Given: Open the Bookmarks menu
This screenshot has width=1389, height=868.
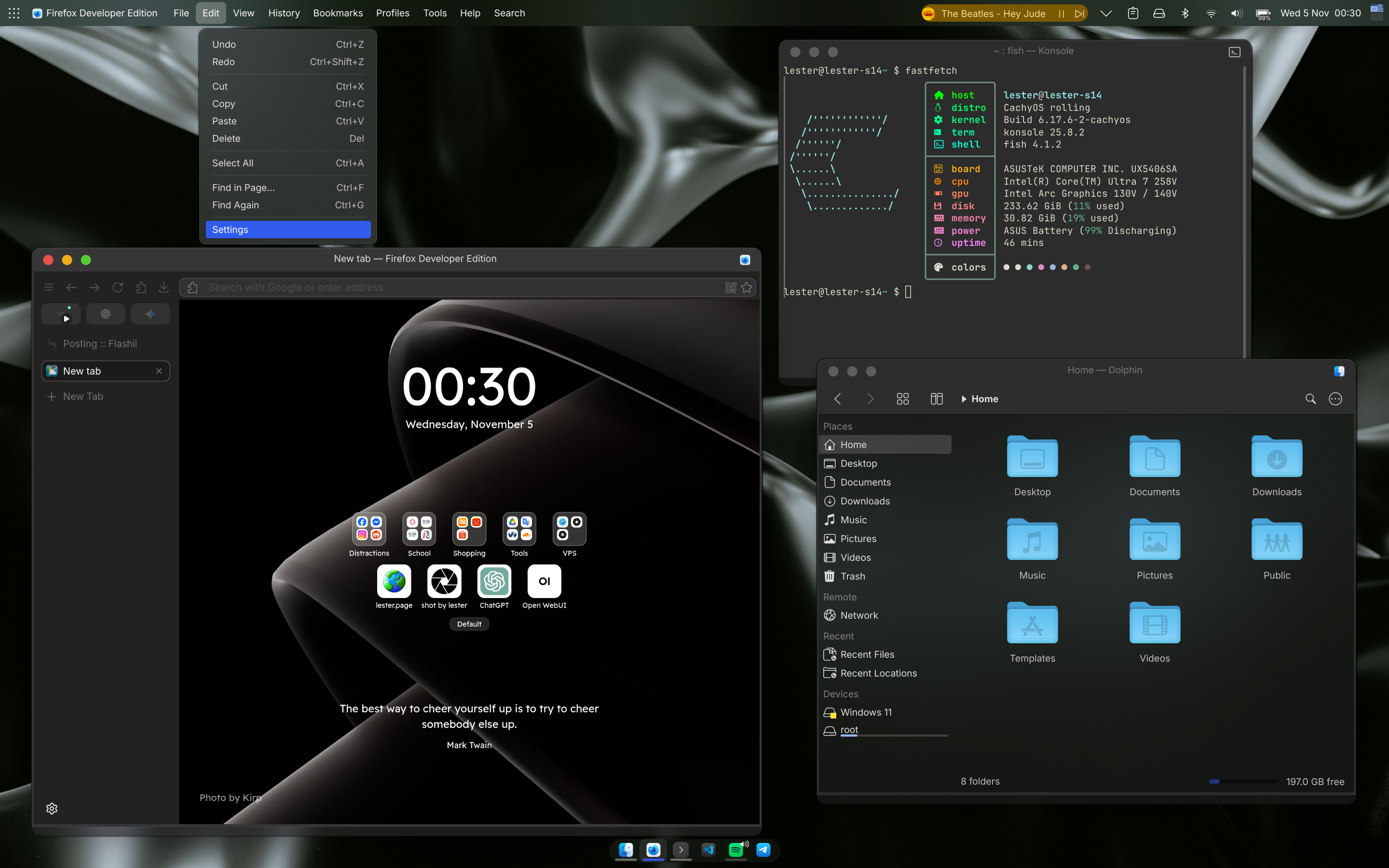Looking at the screenshot, I should [338, 13].
